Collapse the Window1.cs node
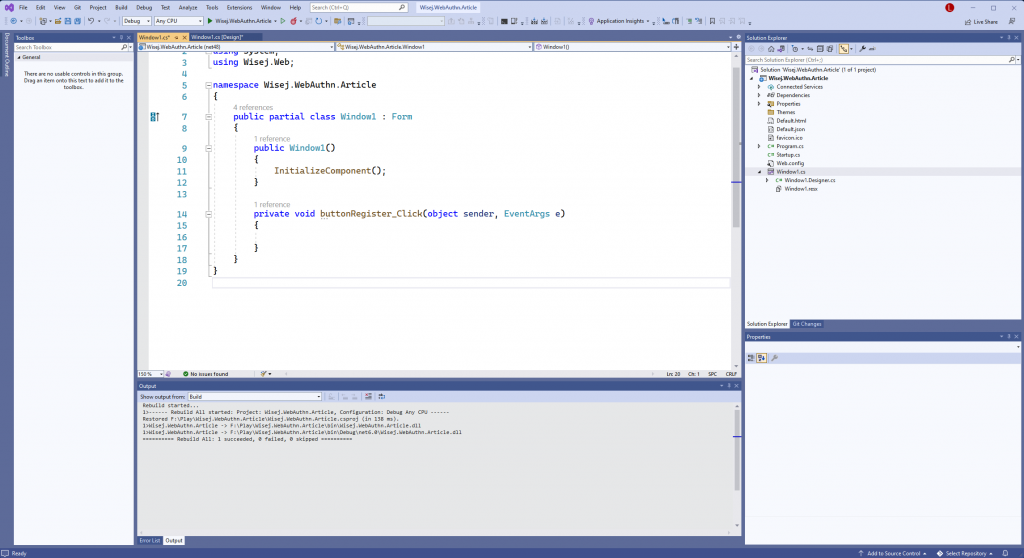The image size is (1024, 558). (759, 172)
